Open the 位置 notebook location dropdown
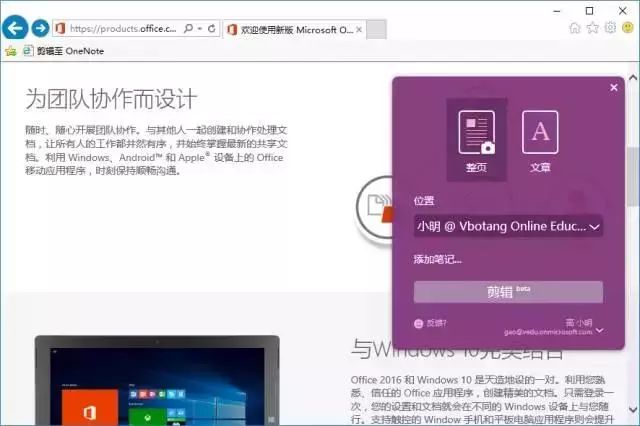The height and width of the screenshot is (426, 640). tap(508, 226)
